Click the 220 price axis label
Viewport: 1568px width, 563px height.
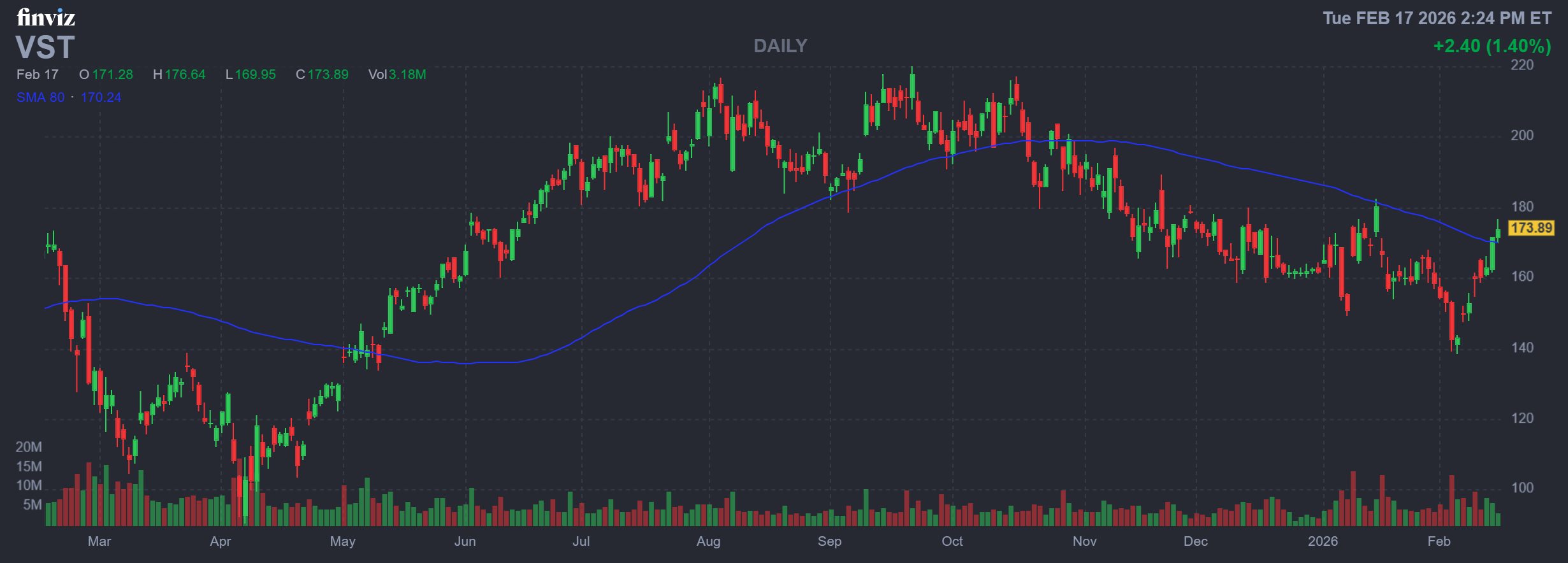click(x=1522, y=65)
